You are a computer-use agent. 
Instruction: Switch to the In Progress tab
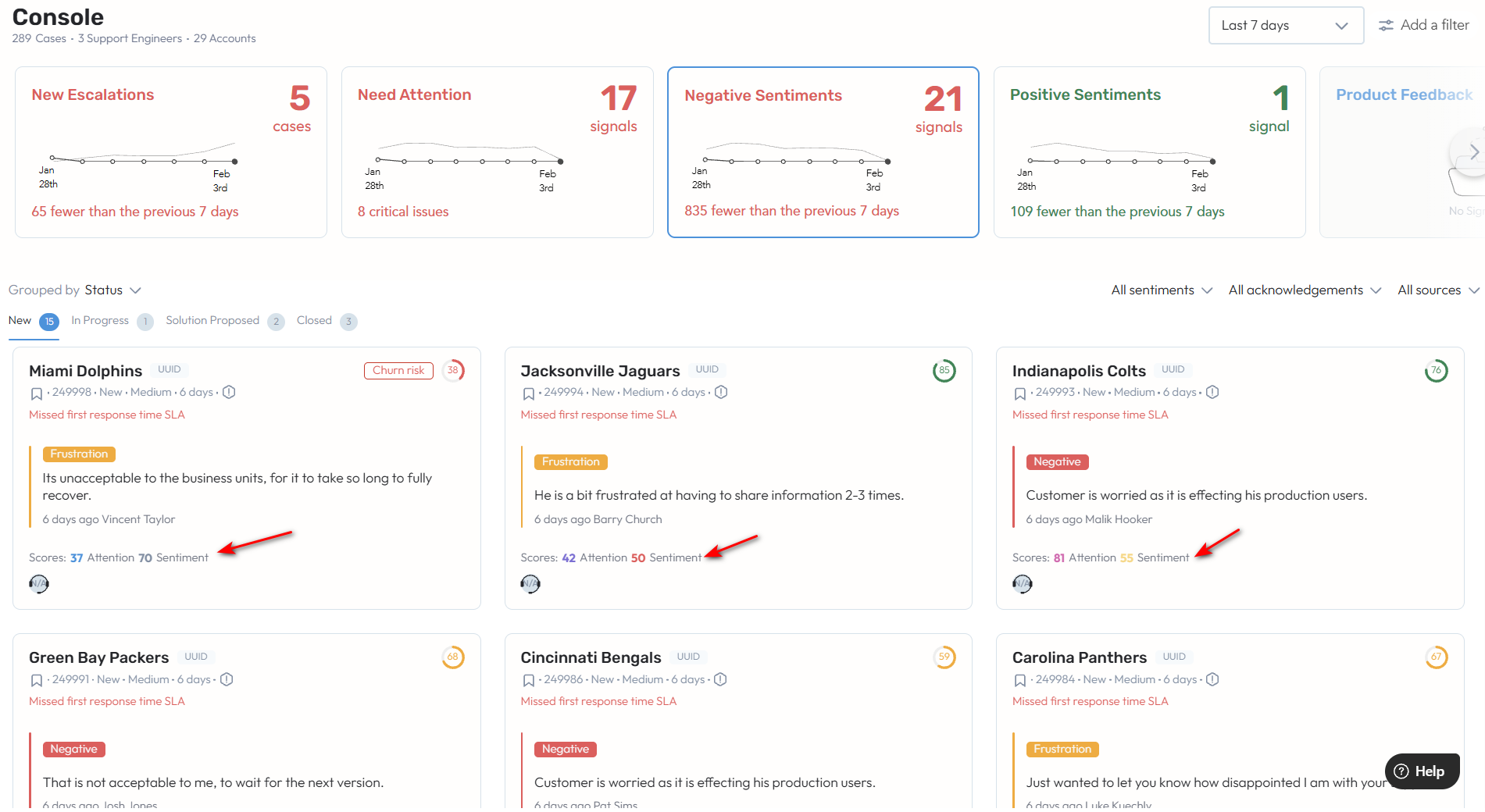(x=112, y=321)
